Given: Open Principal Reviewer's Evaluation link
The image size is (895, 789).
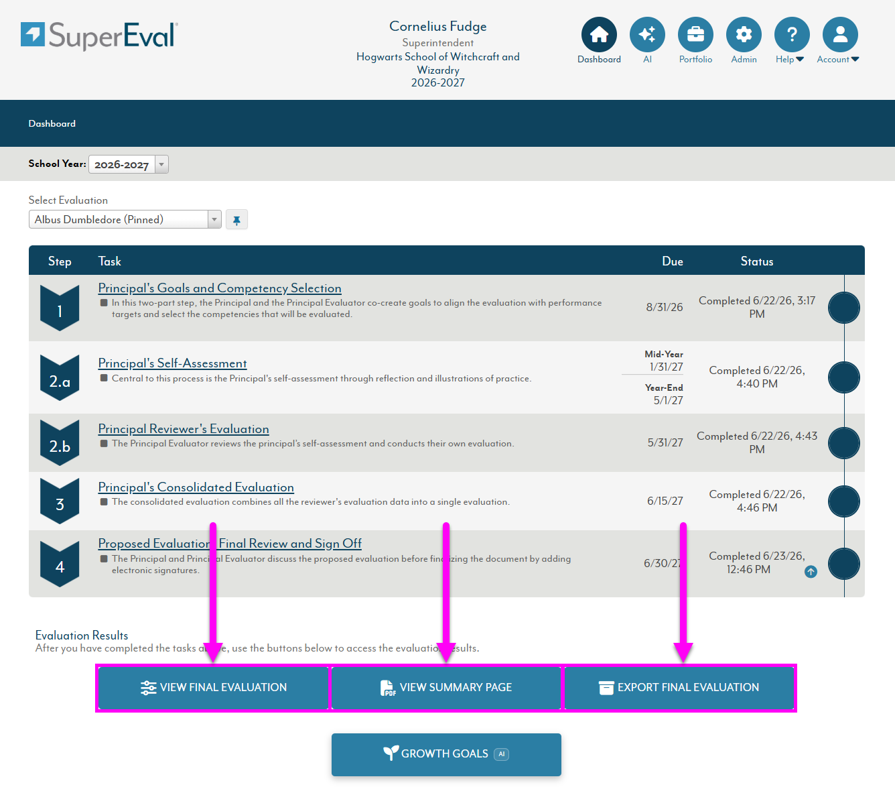Looking at the screenshot, I should click(x=183, y=429).
